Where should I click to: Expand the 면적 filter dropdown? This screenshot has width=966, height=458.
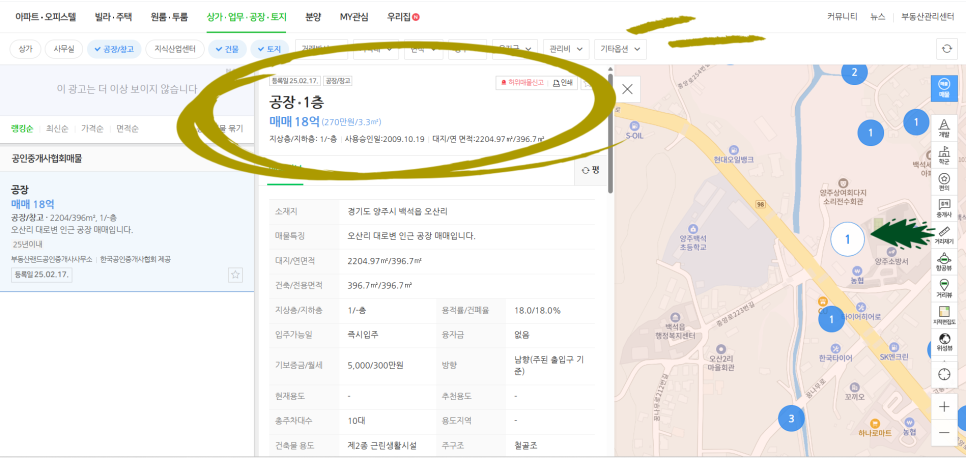coord(424,49)
